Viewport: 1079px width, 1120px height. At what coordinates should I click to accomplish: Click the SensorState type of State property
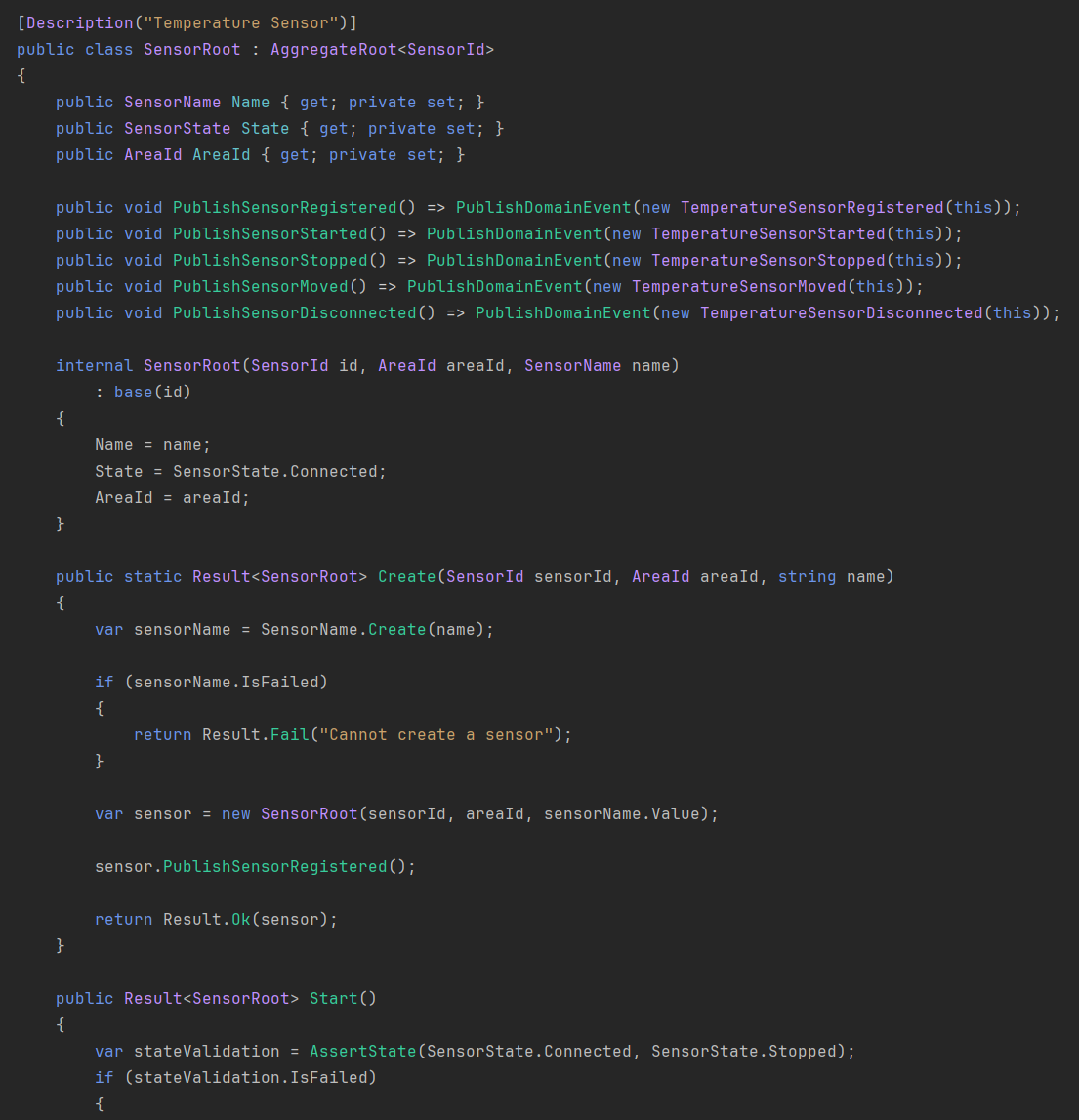(177, 128)
